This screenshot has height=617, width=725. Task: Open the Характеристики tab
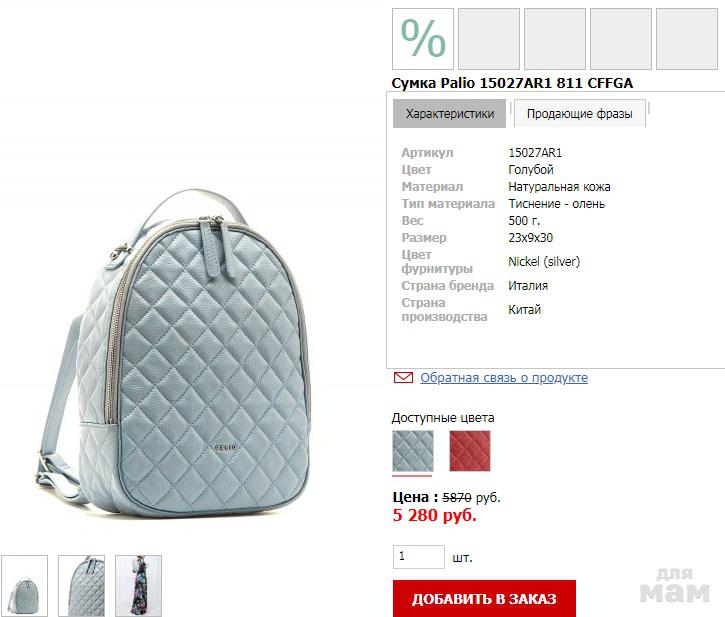pyautogui.click(x=449, y=113)
